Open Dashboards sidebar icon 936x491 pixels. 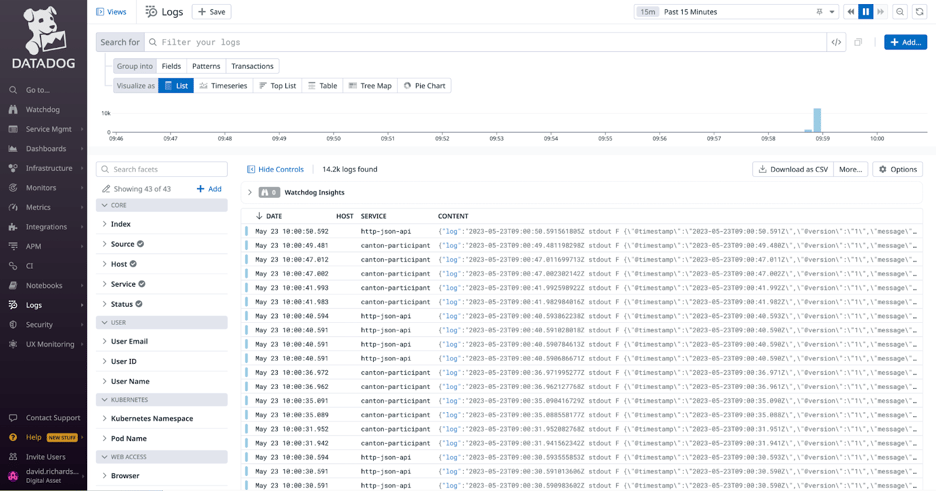point(13,149)
